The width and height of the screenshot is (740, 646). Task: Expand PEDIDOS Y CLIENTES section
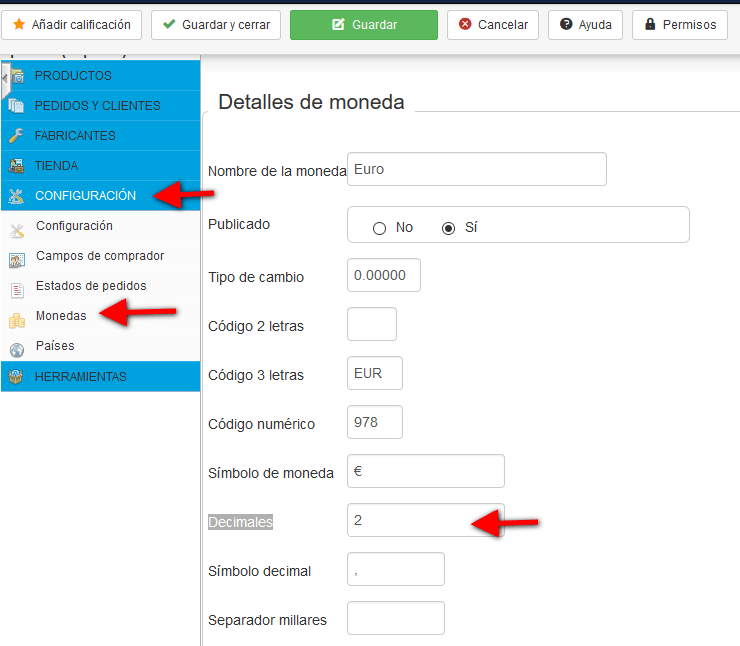pyautogui.click(x=101, y=106)
